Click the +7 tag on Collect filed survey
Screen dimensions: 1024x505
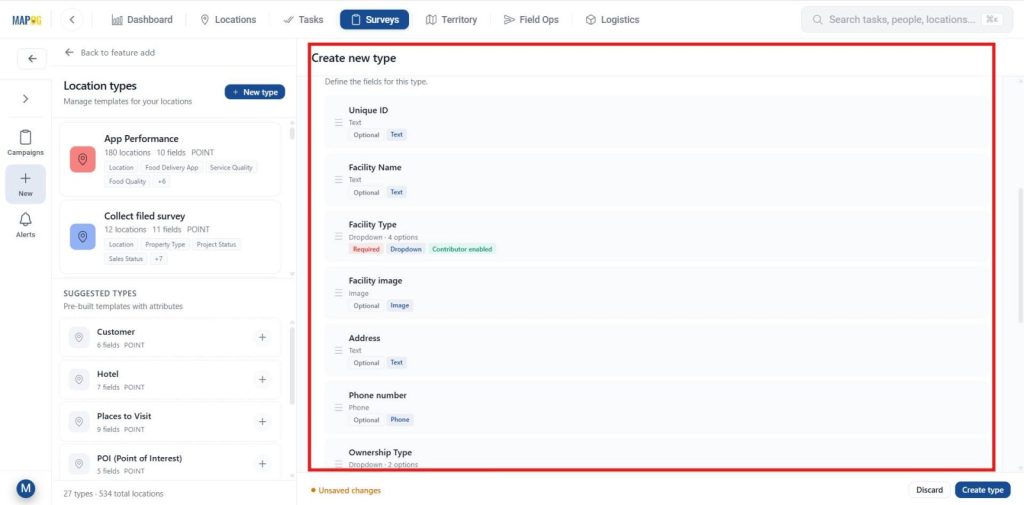click(x=158, y=259)
